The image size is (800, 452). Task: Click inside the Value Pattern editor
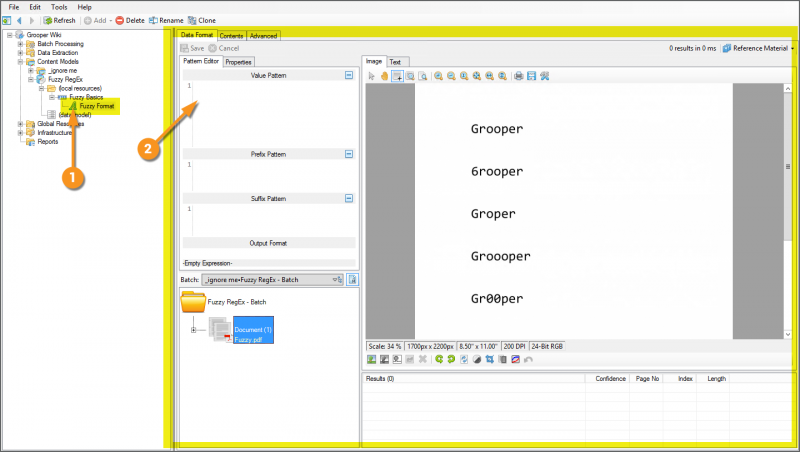coord(274,114)
